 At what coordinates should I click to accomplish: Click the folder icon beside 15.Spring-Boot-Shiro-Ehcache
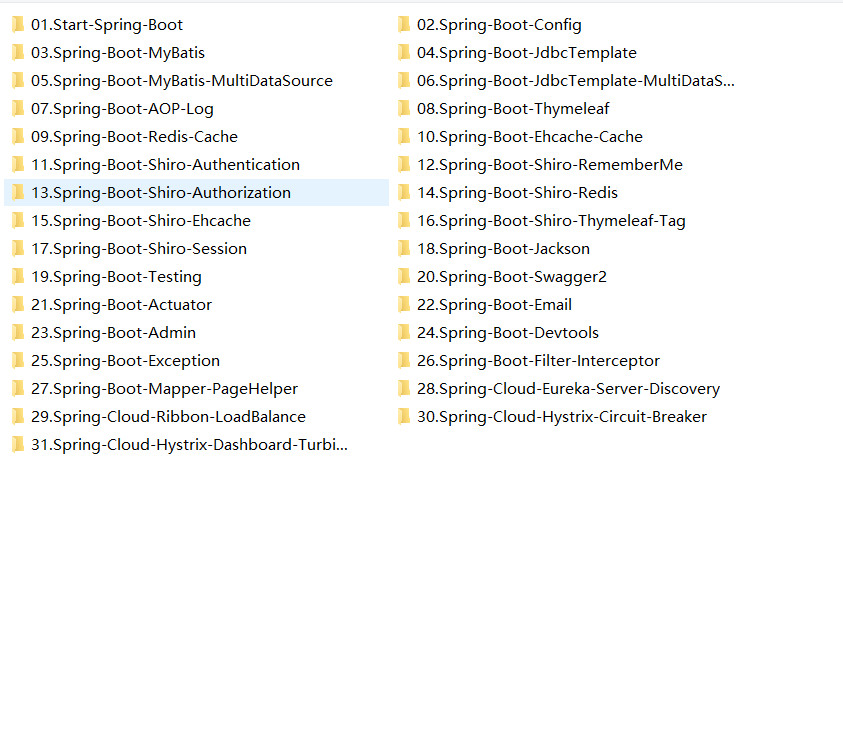[x=18, y=220]
